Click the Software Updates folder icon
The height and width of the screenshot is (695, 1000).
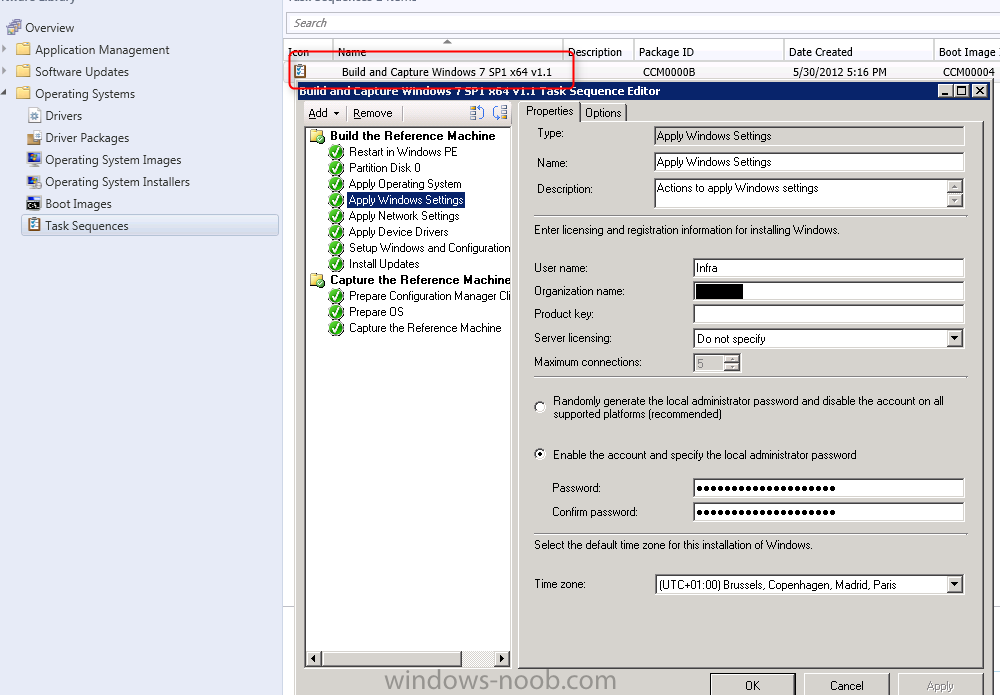[24, 71]
